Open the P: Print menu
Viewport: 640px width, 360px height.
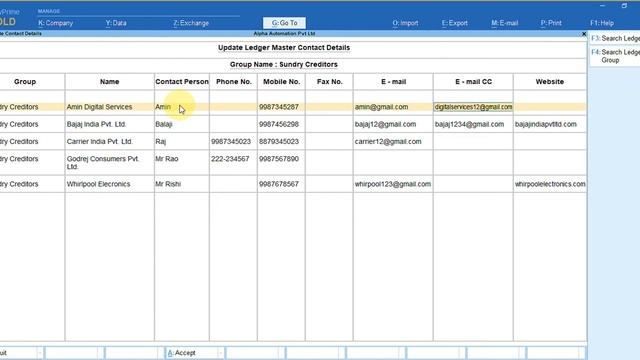tap(551, 23)
